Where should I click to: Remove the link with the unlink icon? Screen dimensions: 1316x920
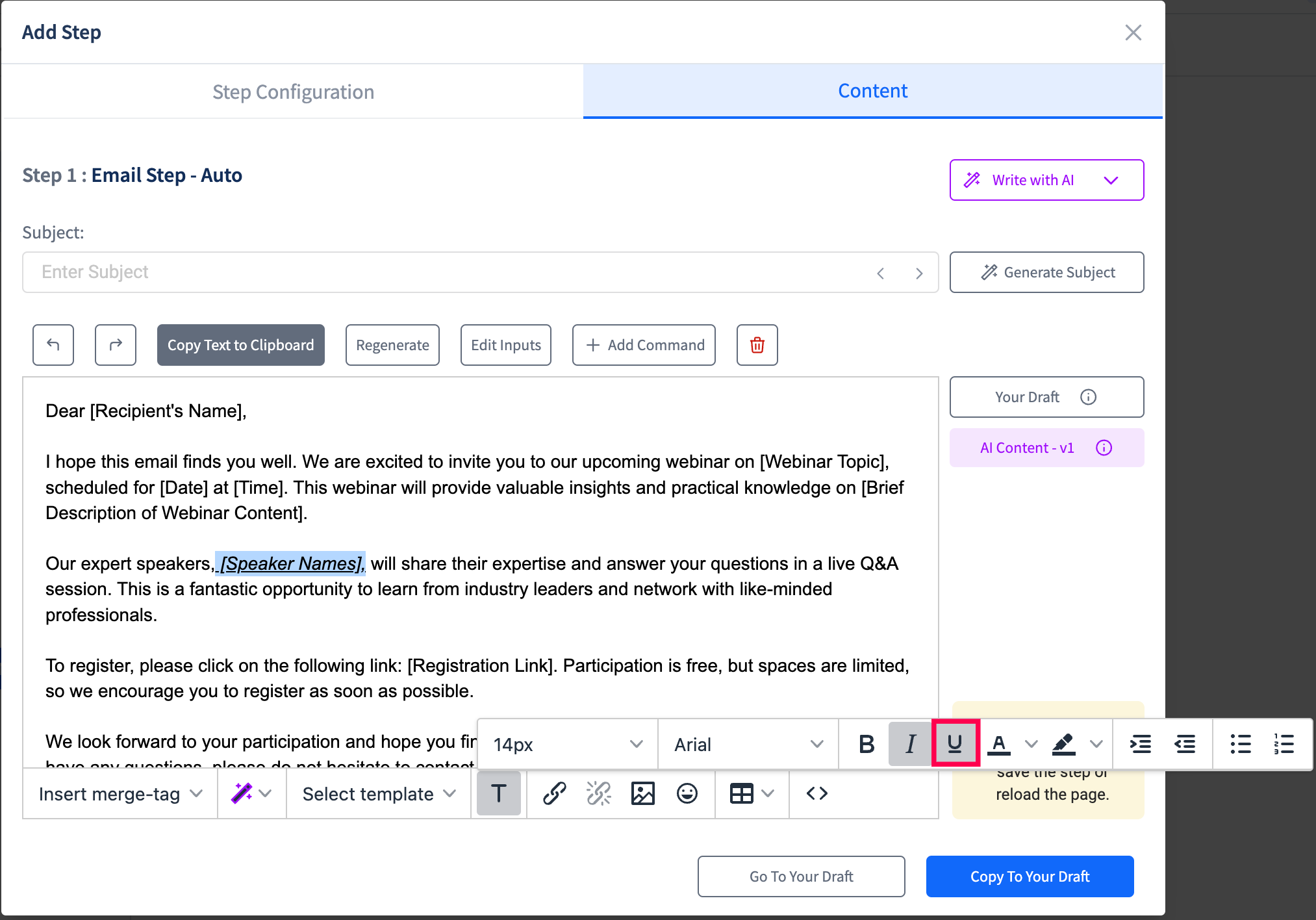599,793
